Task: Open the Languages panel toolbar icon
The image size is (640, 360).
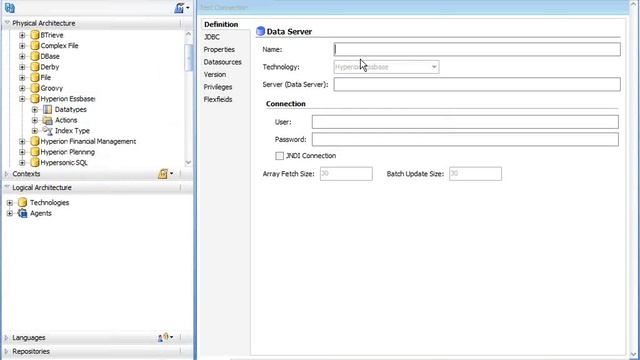Action: (165, 338)
